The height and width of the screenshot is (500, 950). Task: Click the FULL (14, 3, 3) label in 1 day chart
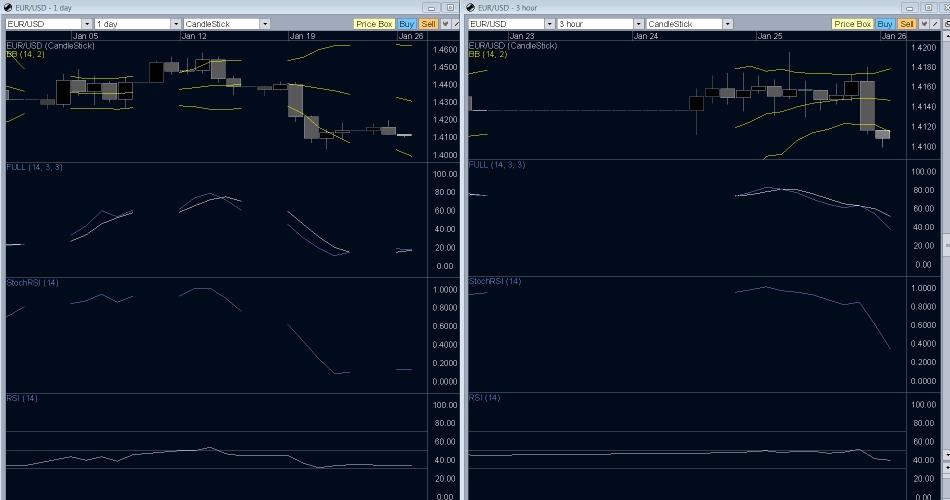point(35,167)
